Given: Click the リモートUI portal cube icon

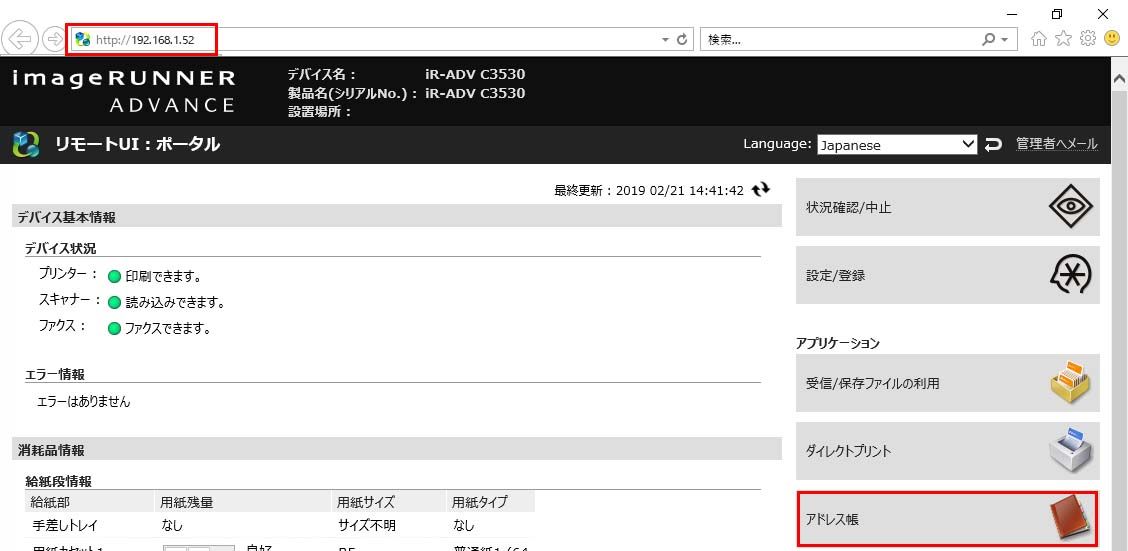Looking at the screenshot, I should 26,145.
